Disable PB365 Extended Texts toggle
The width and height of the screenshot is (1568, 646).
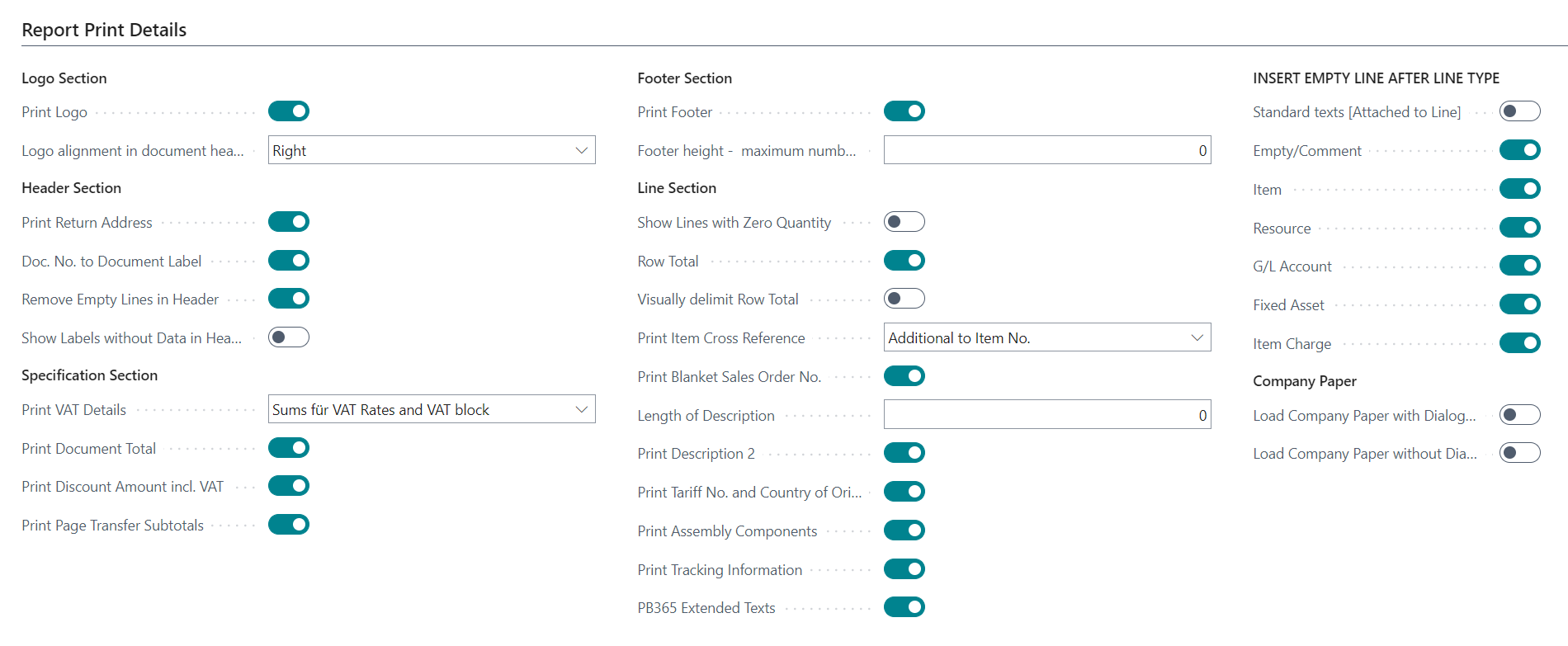click(x=904, y=607)
